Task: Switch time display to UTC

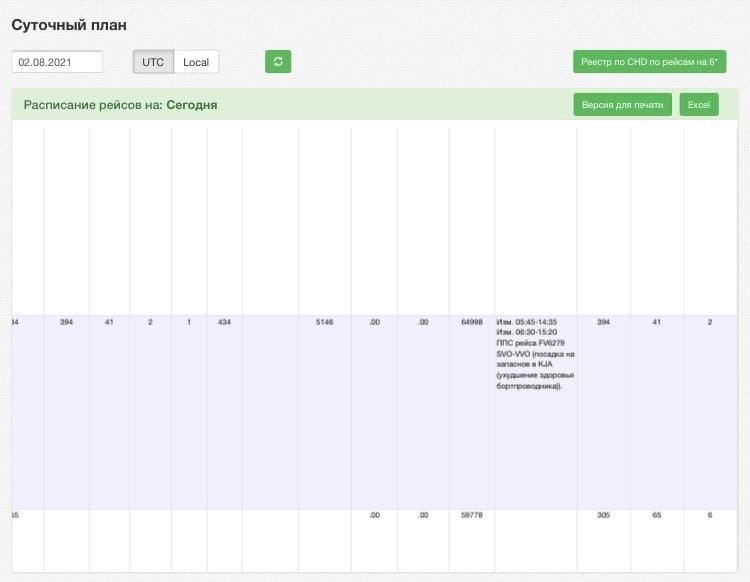Action: pos(153,62)
